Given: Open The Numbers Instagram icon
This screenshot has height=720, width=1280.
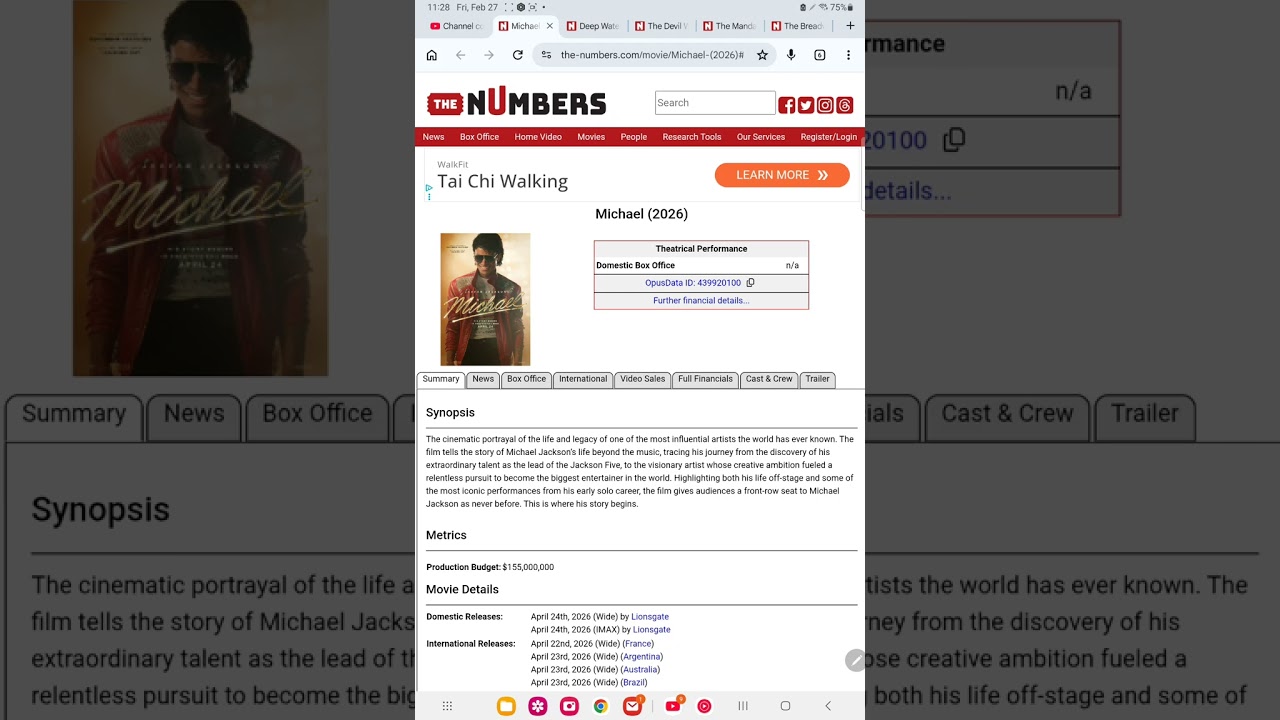Looking at the screenshot, I should coord(825,105).
